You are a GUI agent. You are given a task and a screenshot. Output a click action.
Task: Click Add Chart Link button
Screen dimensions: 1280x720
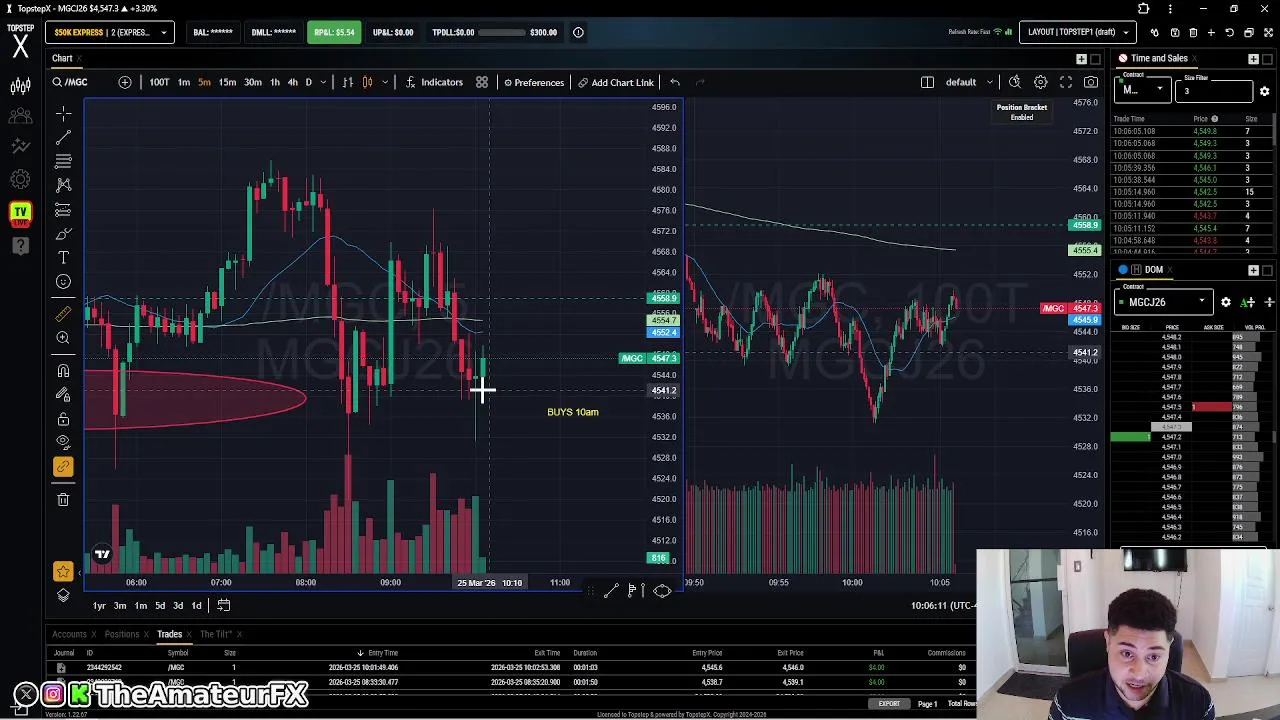coord(616,82)
